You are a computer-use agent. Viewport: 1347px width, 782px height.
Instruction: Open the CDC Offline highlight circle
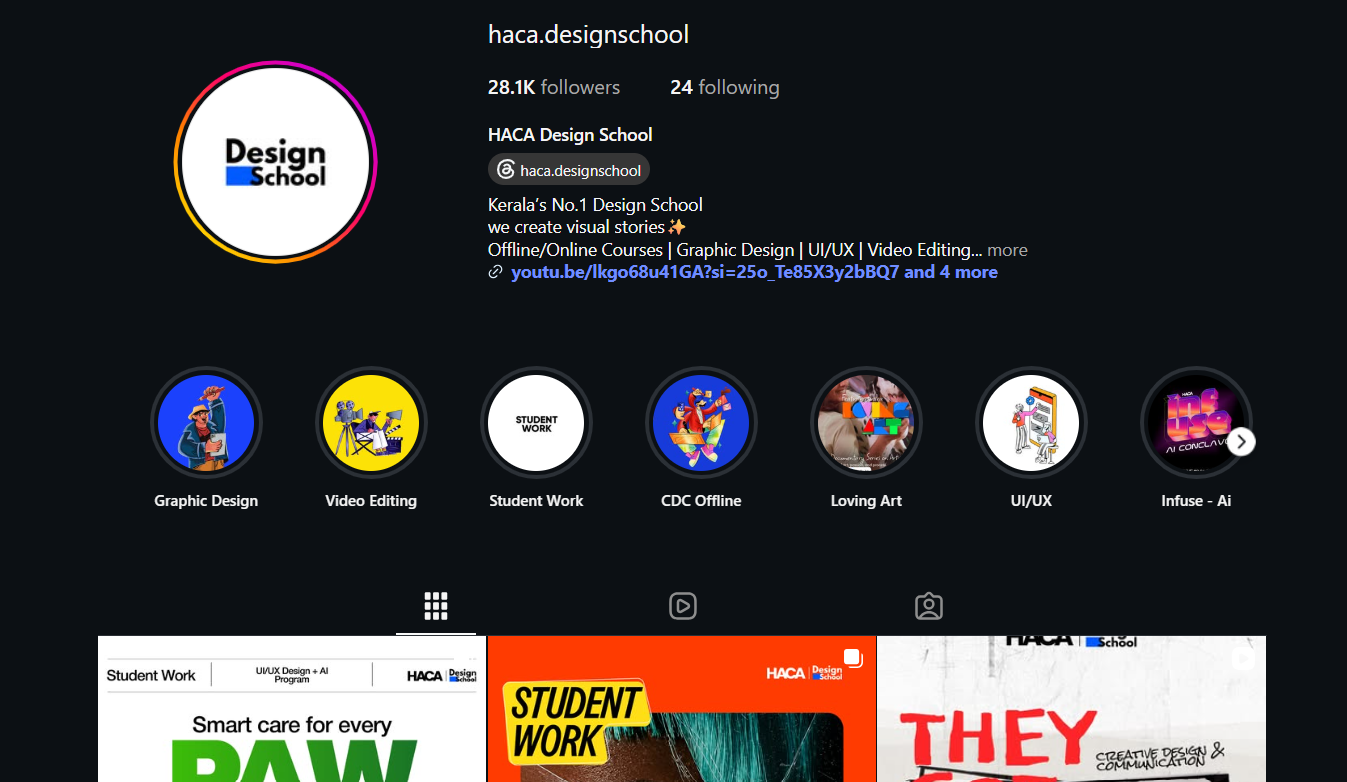(x=701, y=423)
